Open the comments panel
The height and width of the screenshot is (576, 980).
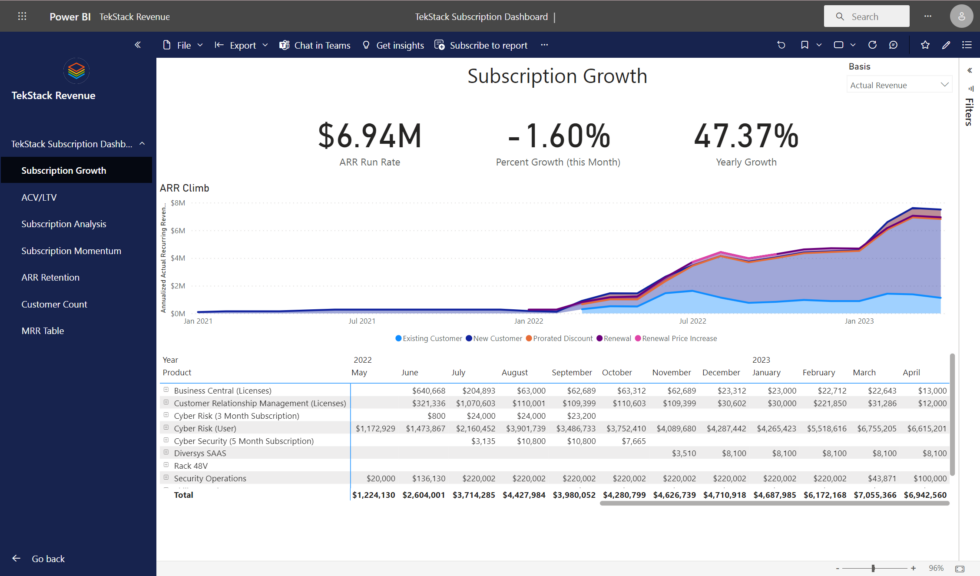click(894, 45)
